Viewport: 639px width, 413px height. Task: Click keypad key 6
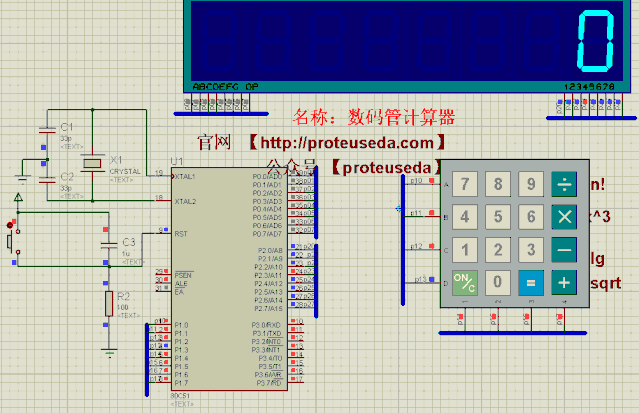531,217
